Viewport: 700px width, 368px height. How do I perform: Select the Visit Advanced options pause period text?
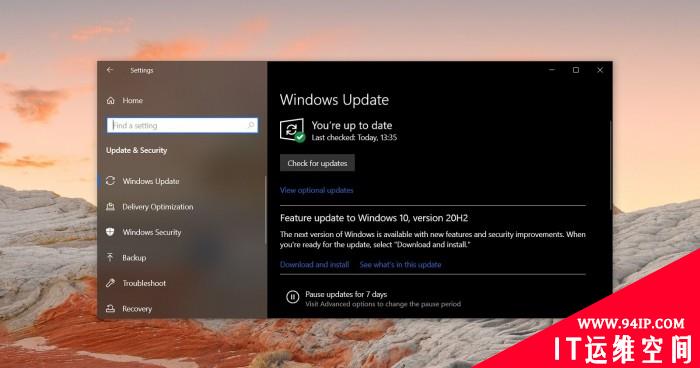pos(383,304)
